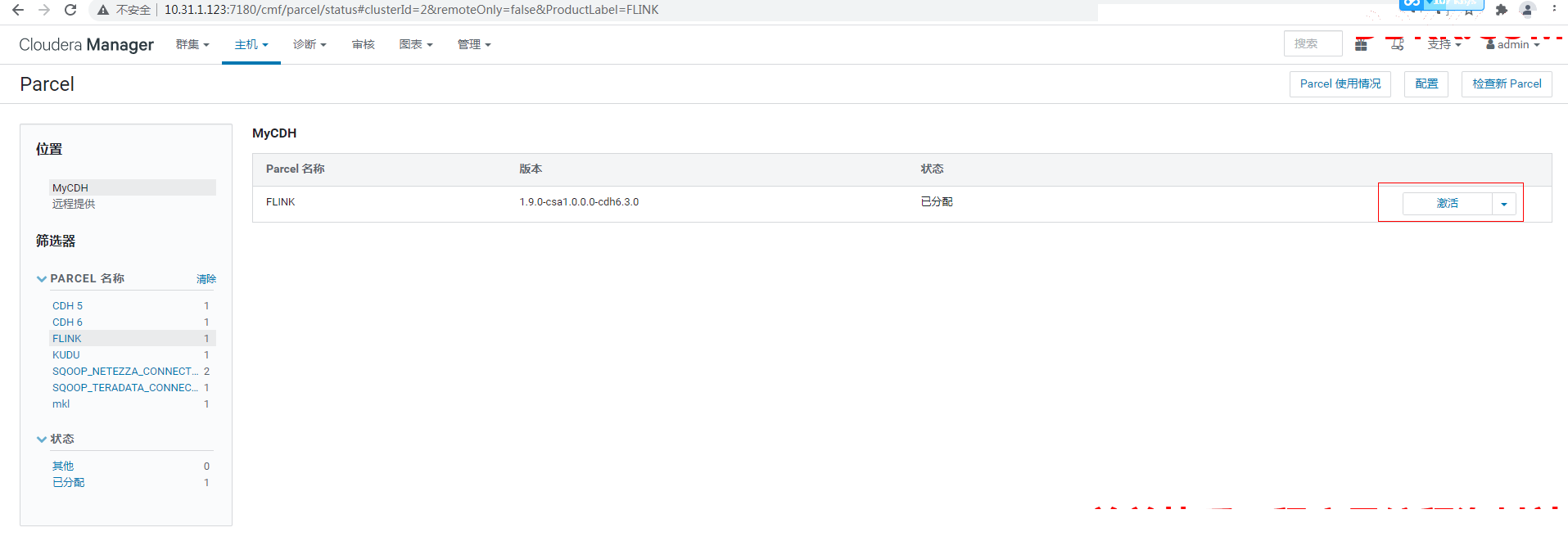Click the 激活 button for FLINK
The width and height of the screenshot is (1568, 541).
click(x=1448, y=204)
